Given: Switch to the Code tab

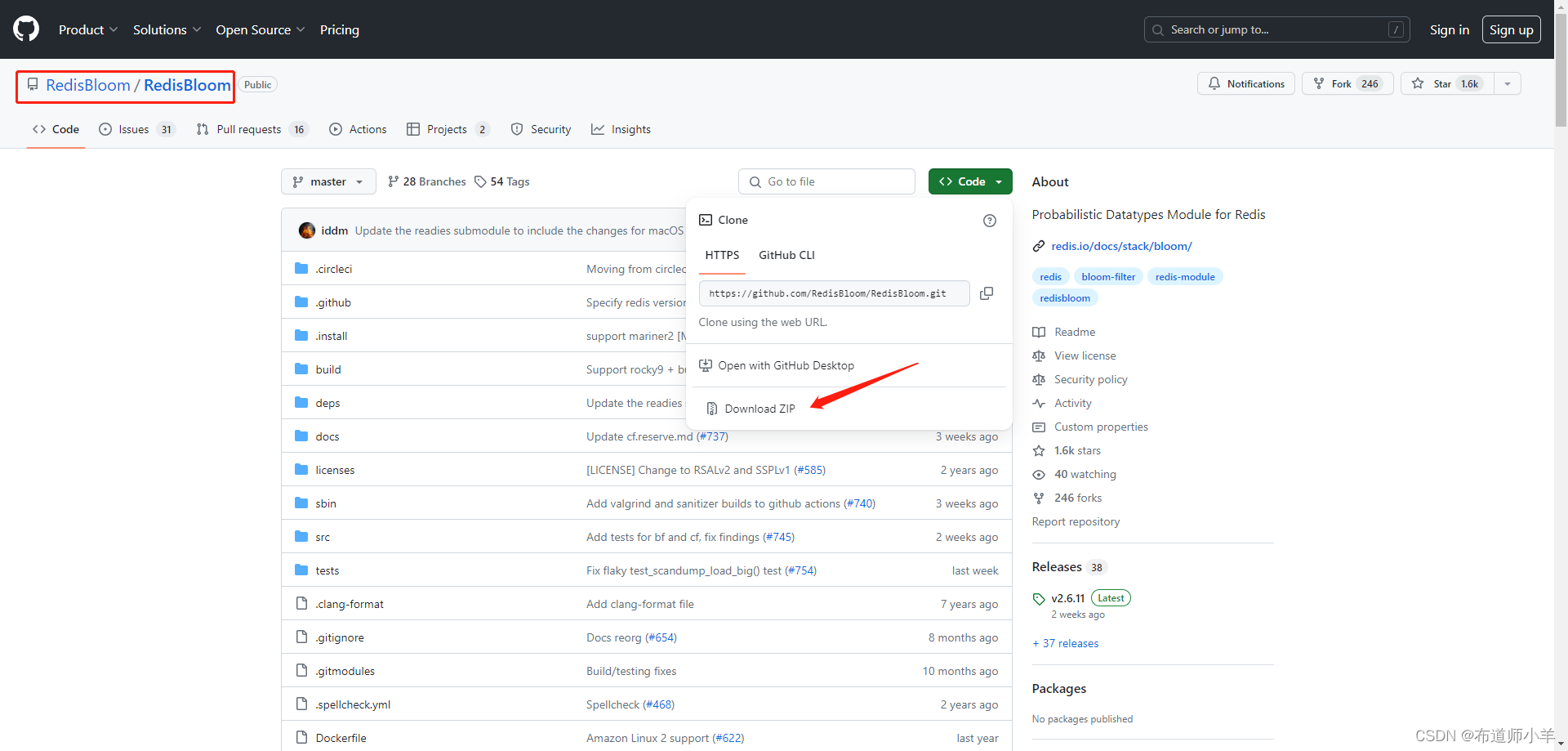Looking at the screenshot, I should [x=56, y=129].
